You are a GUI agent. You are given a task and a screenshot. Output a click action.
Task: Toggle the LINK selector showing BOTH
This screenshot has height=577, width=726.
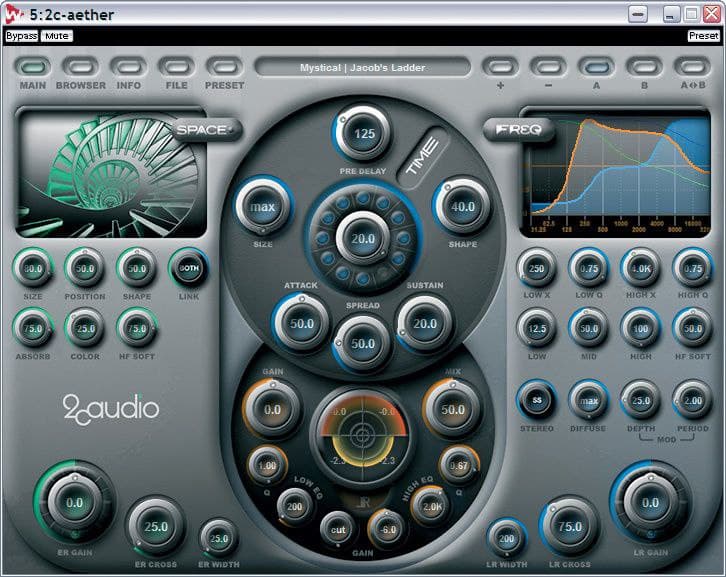(189, 268)
